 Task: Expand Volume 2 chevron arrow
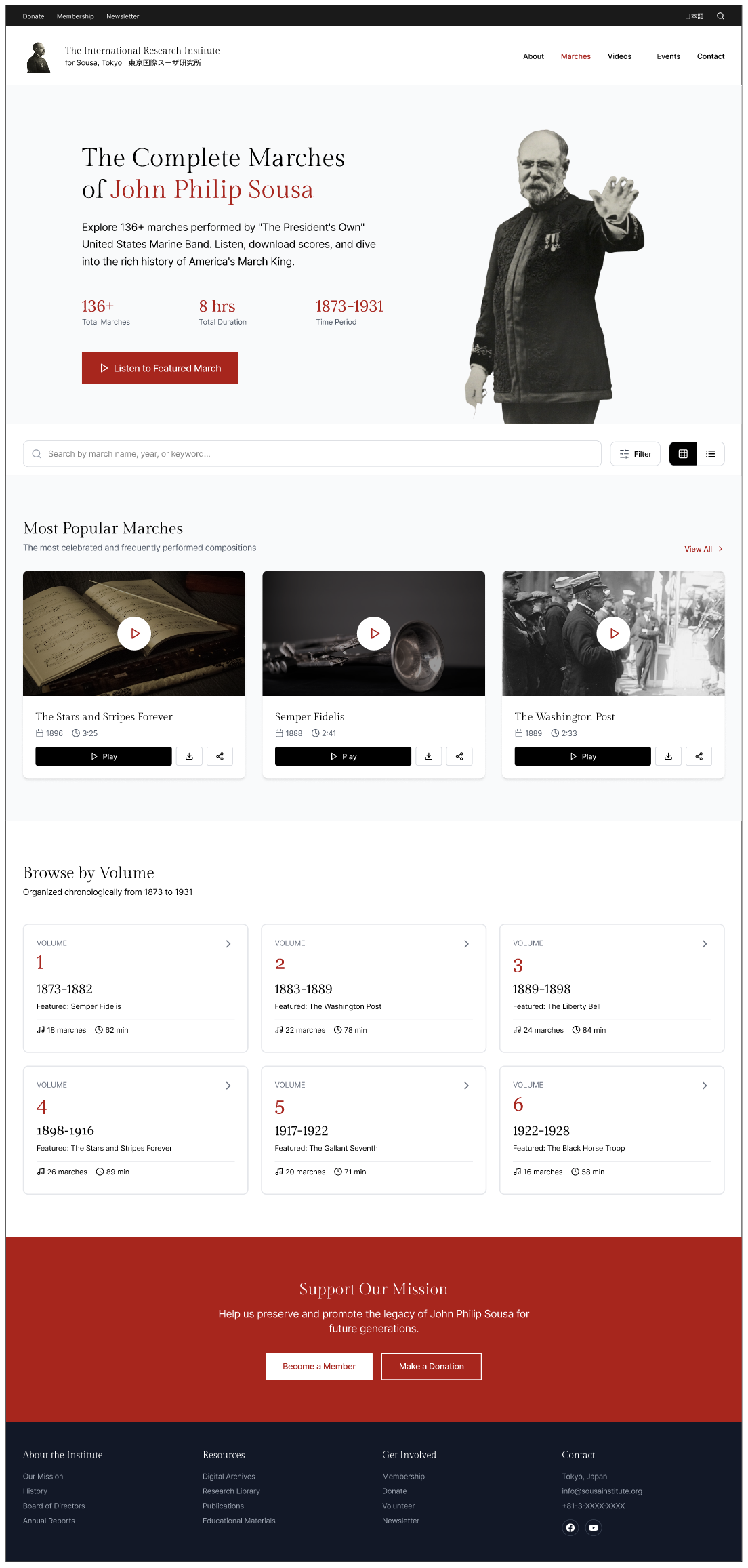tap(466, 944)
